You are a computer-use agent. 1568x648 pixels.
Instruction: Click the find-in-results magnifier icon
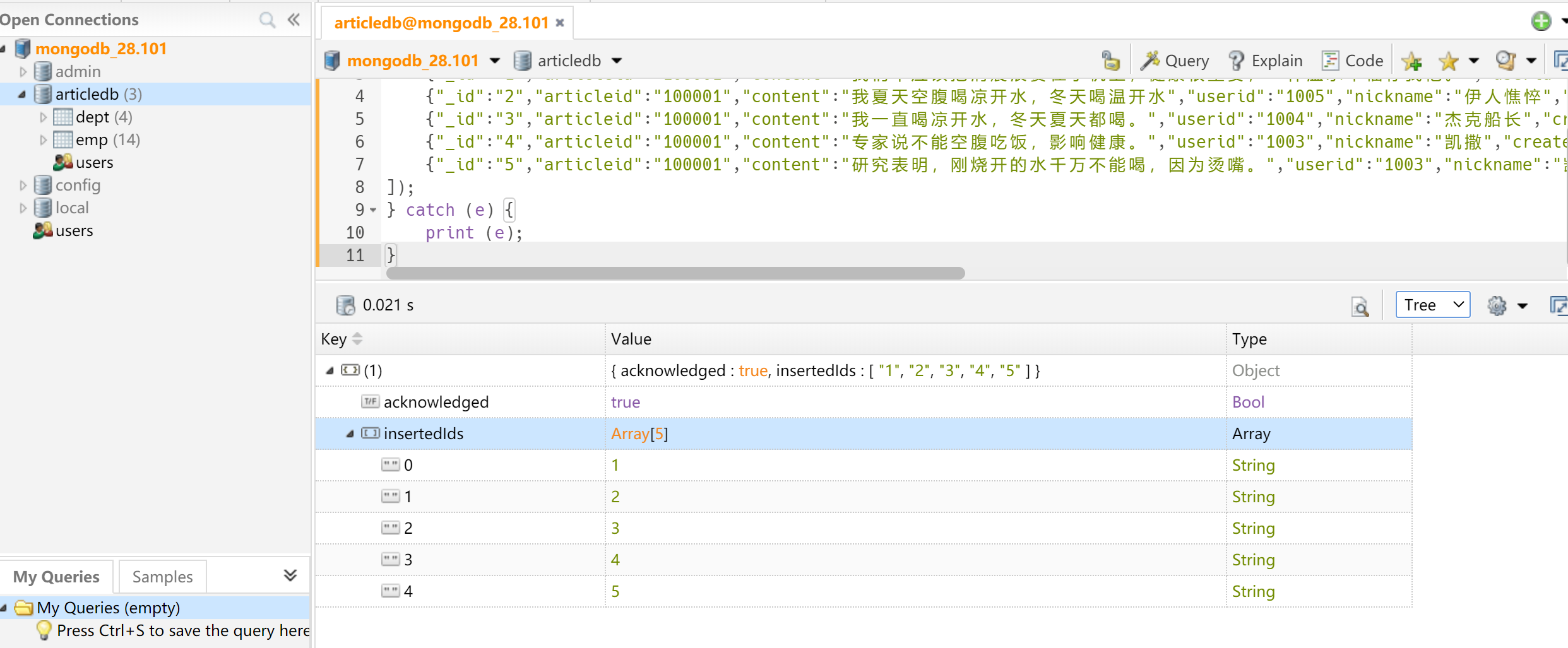pyautogui.click(x=1360, y=306)
